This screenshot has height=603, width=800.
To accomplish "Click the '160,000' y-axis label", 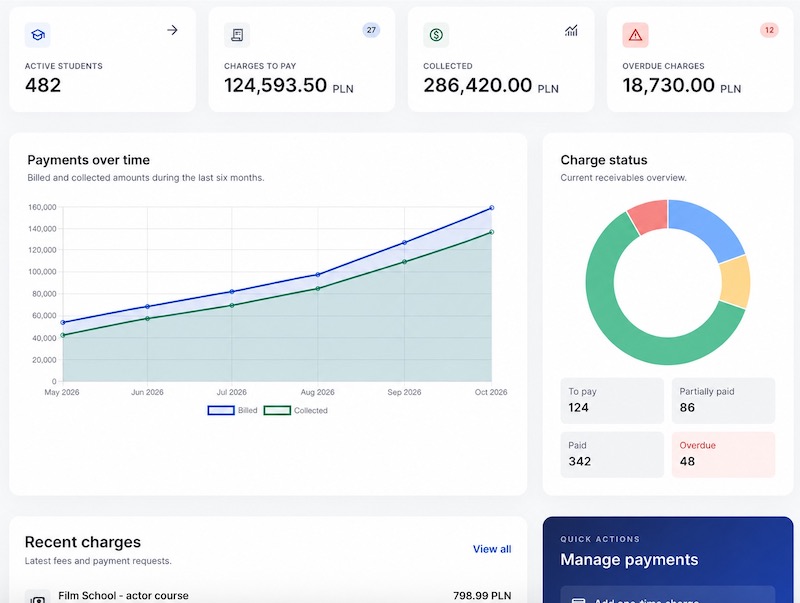I will point(42,207).
